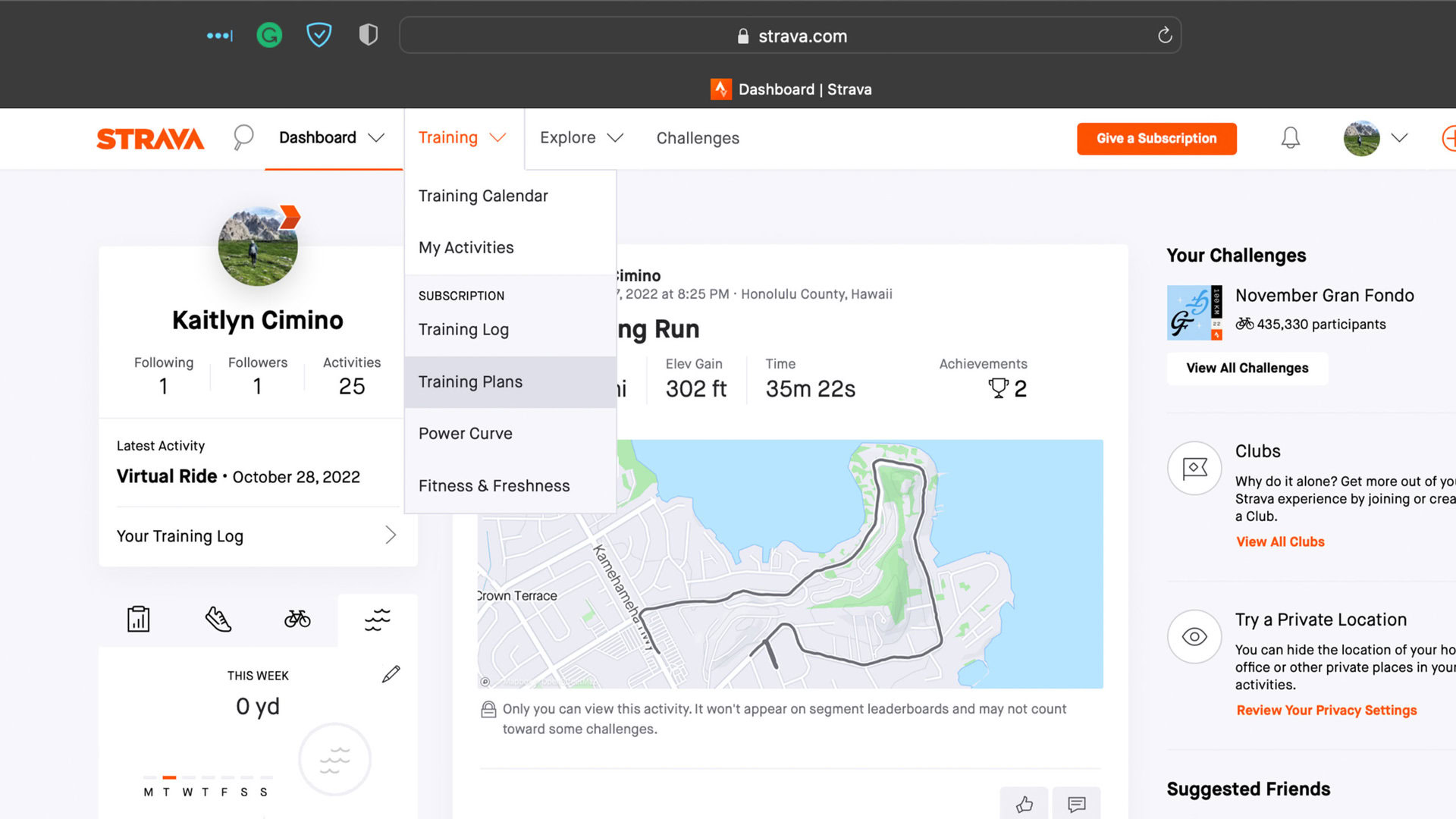Open the notifications bell
Viewport: 1456px width, 819px height.
point(1290,138)
